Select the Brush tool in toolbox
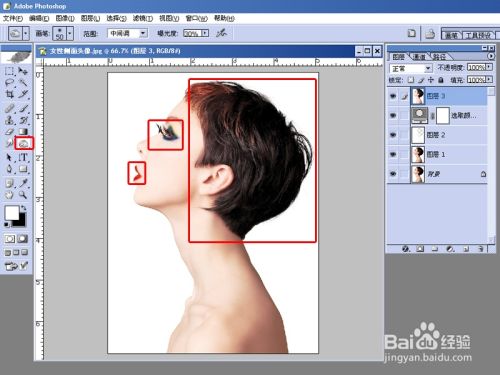This screenshot has height=375, width=500. (x=23, y=108)
